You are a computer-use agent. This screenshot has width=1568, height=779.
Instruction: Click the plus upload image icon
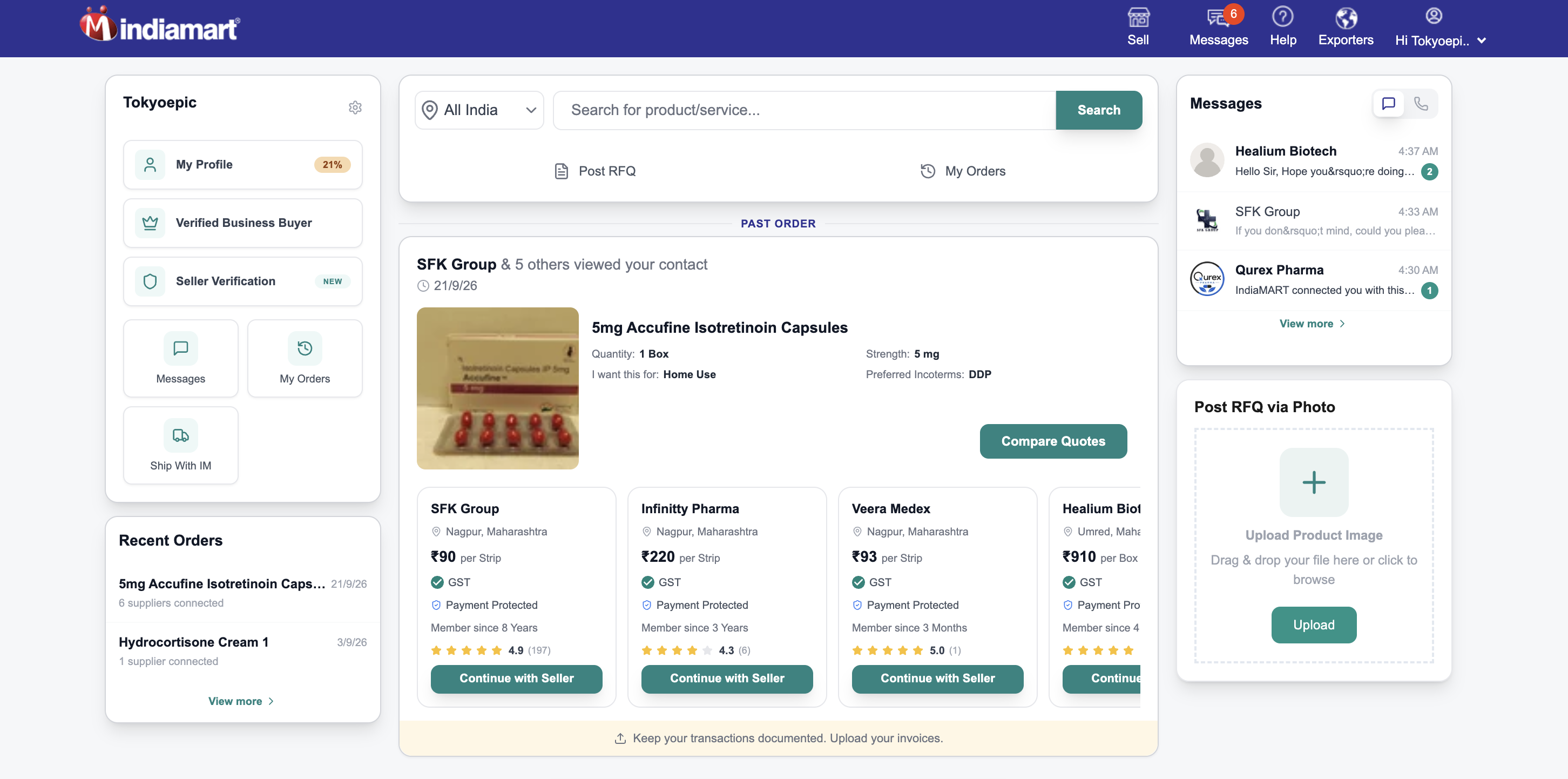click(x=1314, y=482)
